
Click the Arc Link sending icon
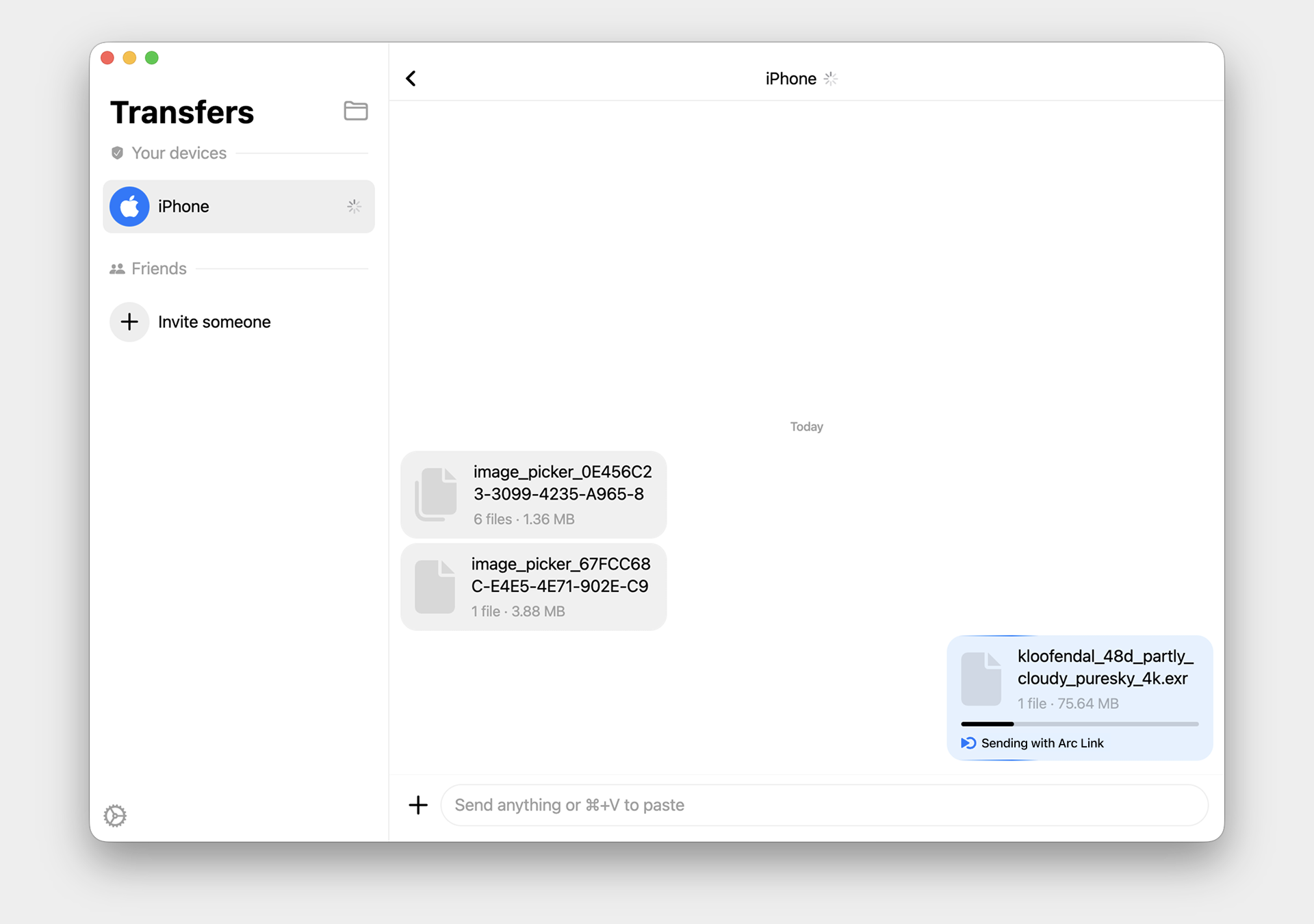point(968,743)
